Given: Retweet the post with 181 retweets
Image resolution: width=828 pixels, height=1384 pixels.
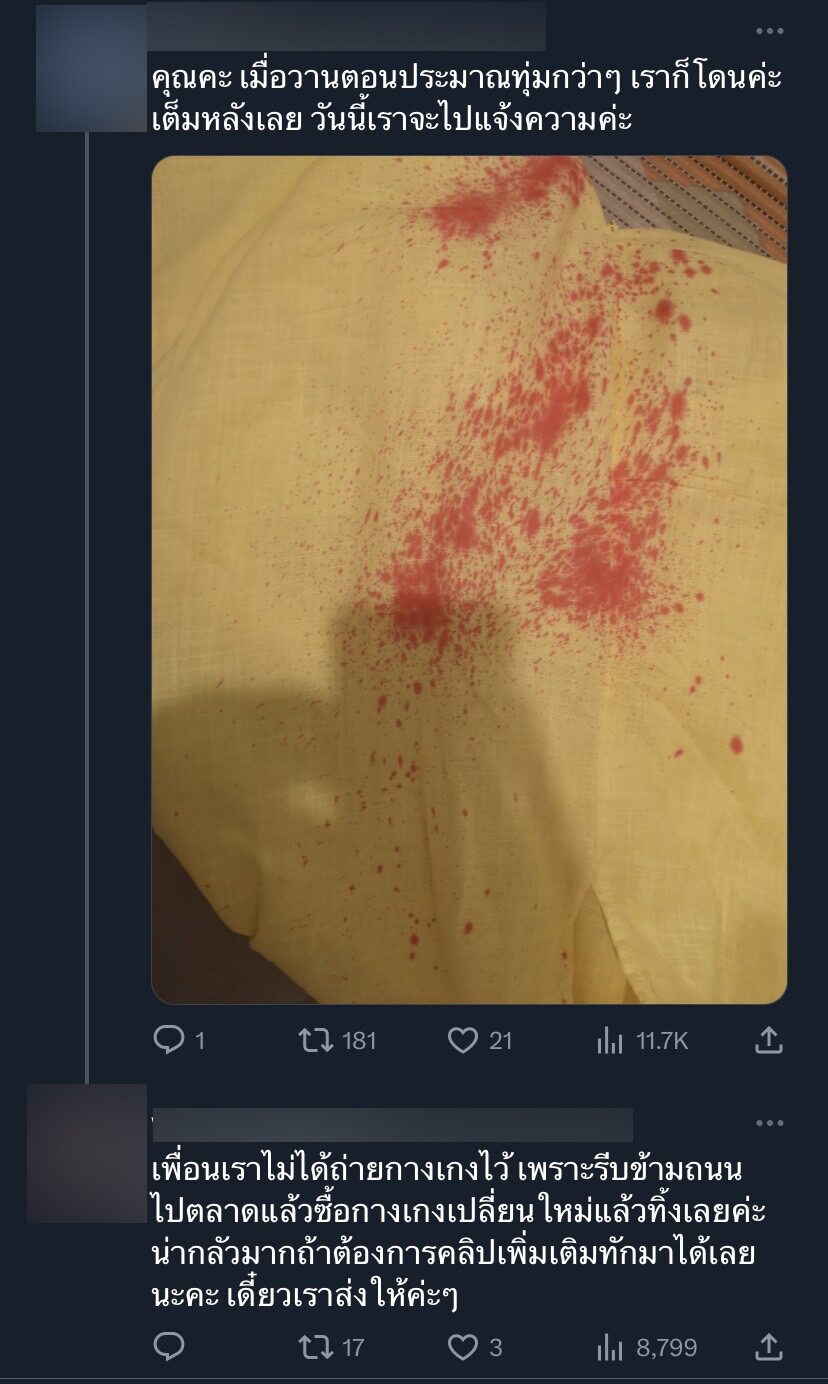Looking at the screenshot, I should [x=315, y=1040].
